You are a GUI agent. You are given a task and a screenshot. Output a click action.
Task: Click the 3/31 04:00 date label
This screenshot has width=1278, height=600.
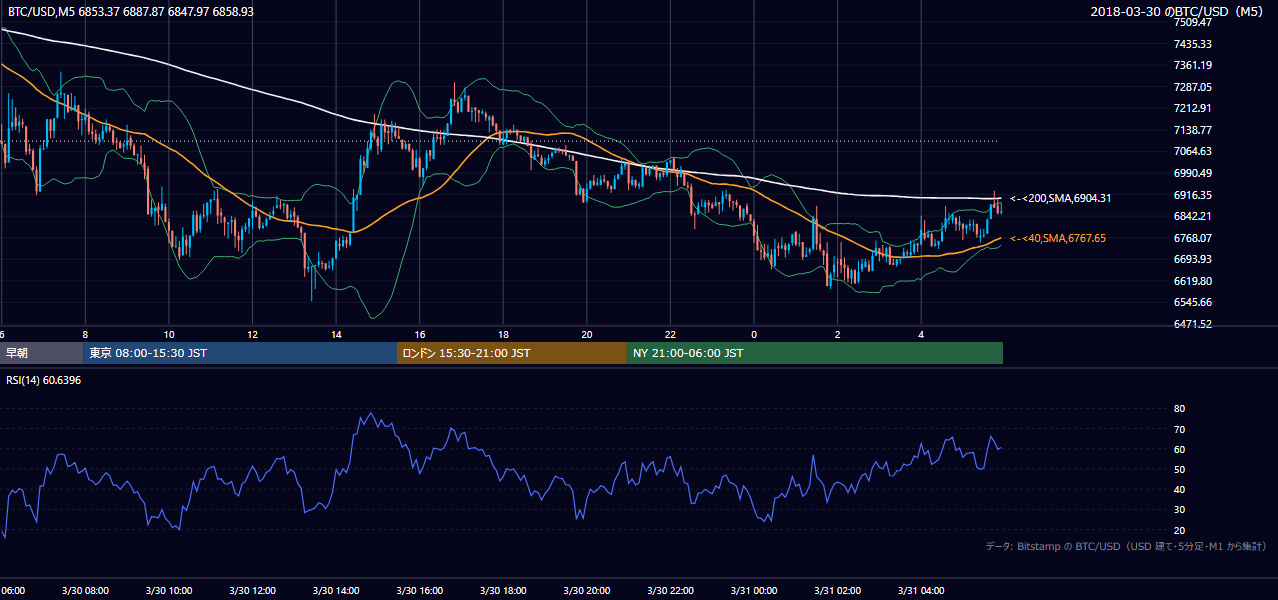pyautogui.click(x=921, y=591)
